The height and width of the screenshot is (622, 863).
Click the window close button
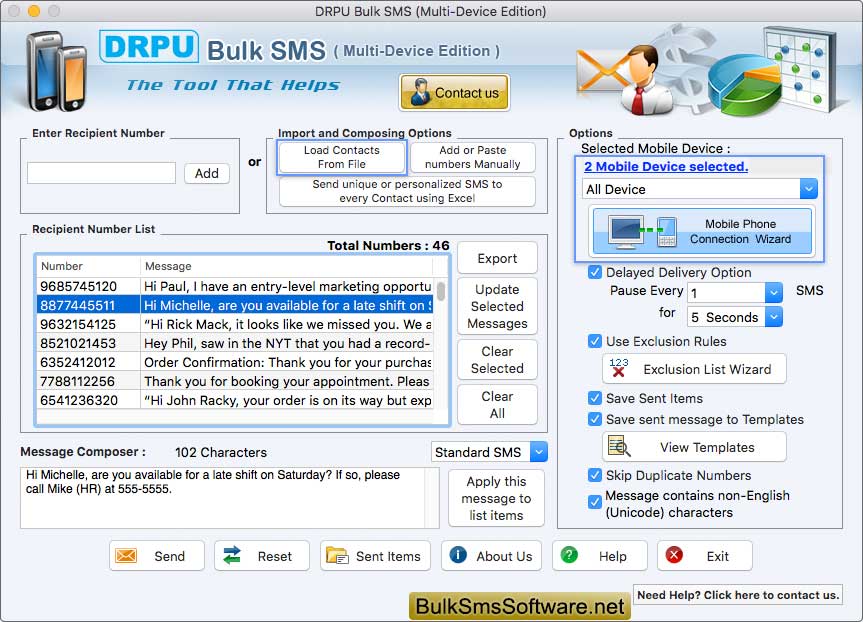coord(14,10)
